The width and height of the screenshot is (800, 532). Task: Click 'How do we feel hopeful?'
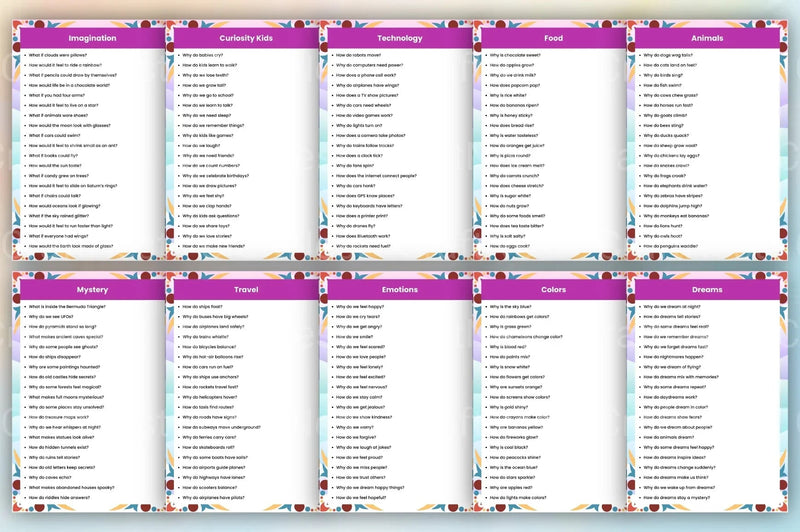[x=361, y=498]
